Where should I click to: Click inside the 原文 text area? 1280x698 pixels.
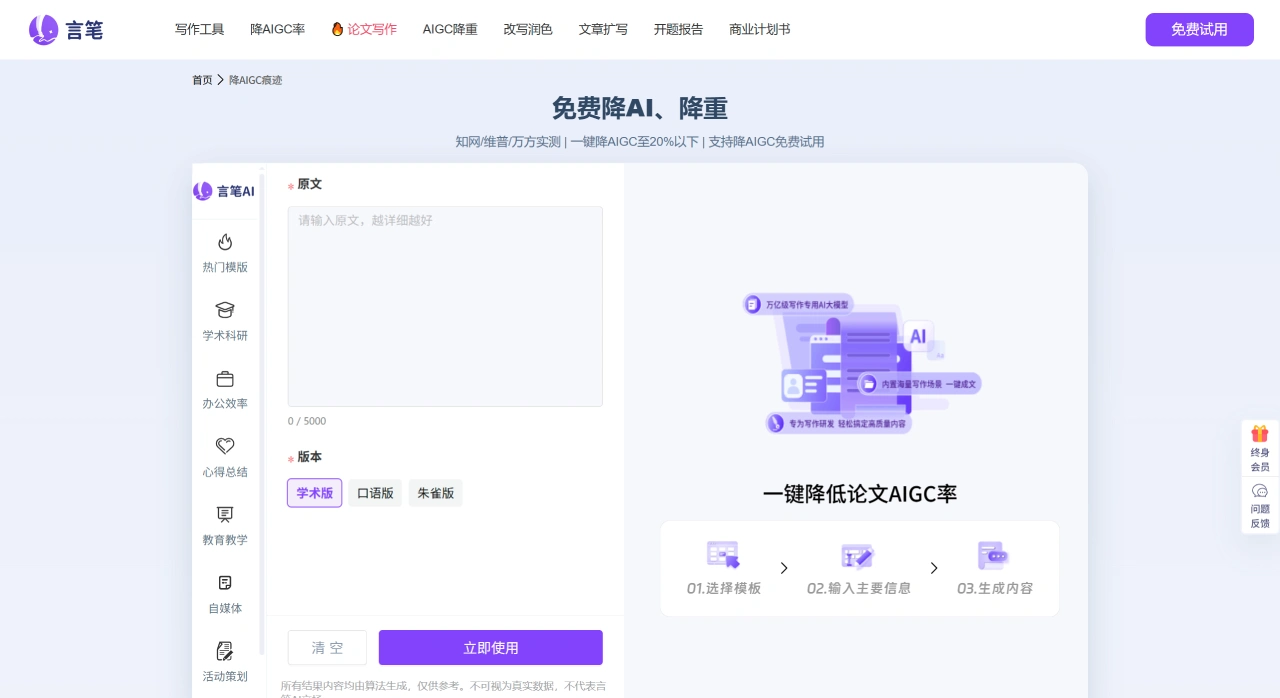pyautogui.click(x=445, y=305)
